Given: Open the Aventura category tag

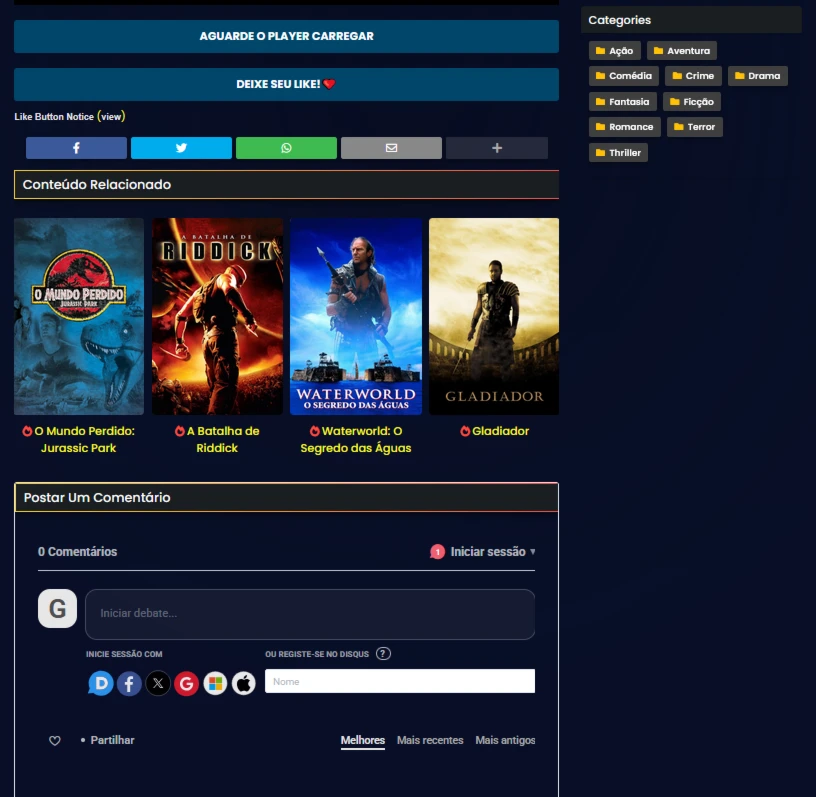Looking at the screenshot, I should click(x=682, y=50).
